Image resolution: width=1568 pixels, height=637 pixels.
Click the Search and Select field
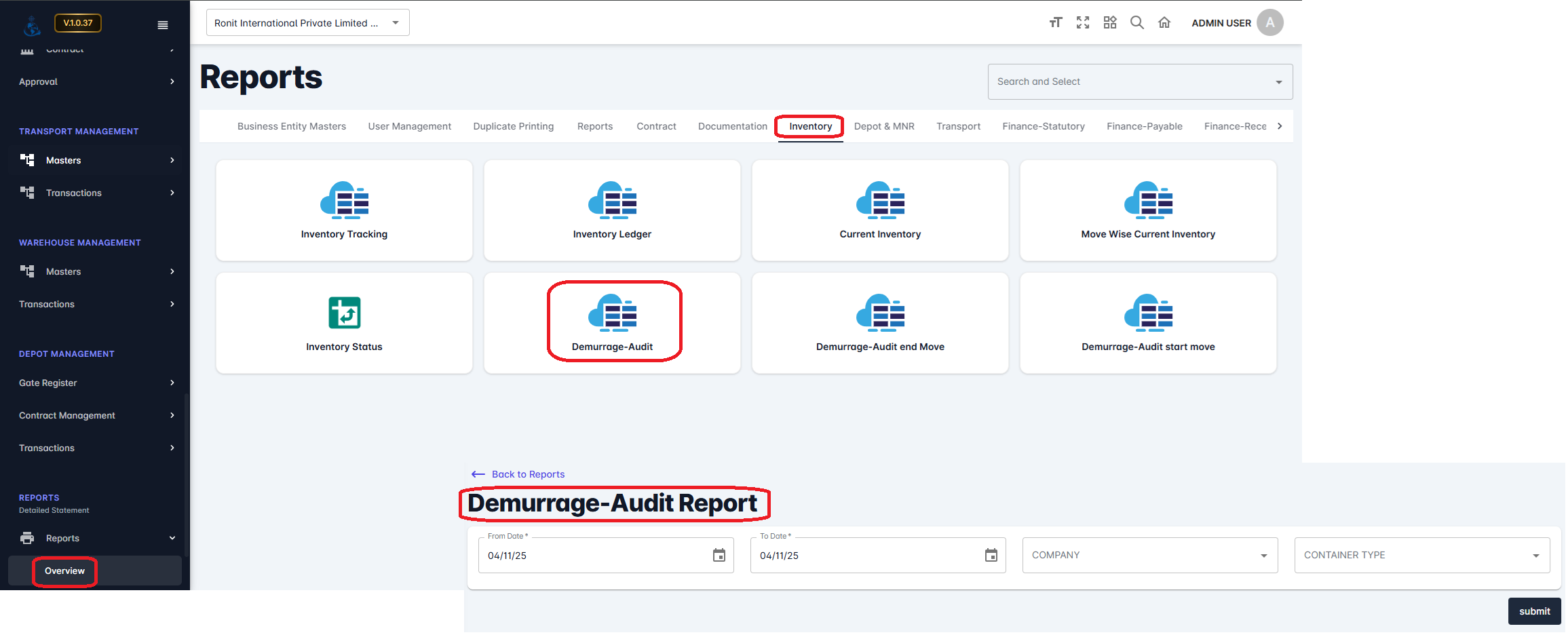click(x=1139, y=82)
